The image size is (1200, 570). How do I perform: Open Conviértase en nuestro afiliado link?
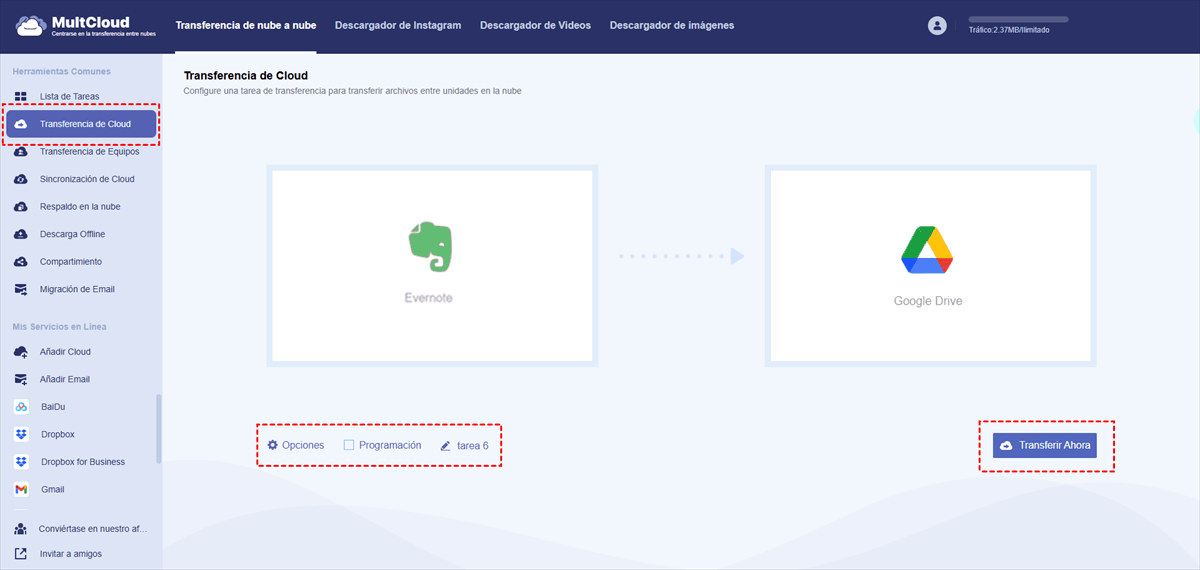click(93, 528)
